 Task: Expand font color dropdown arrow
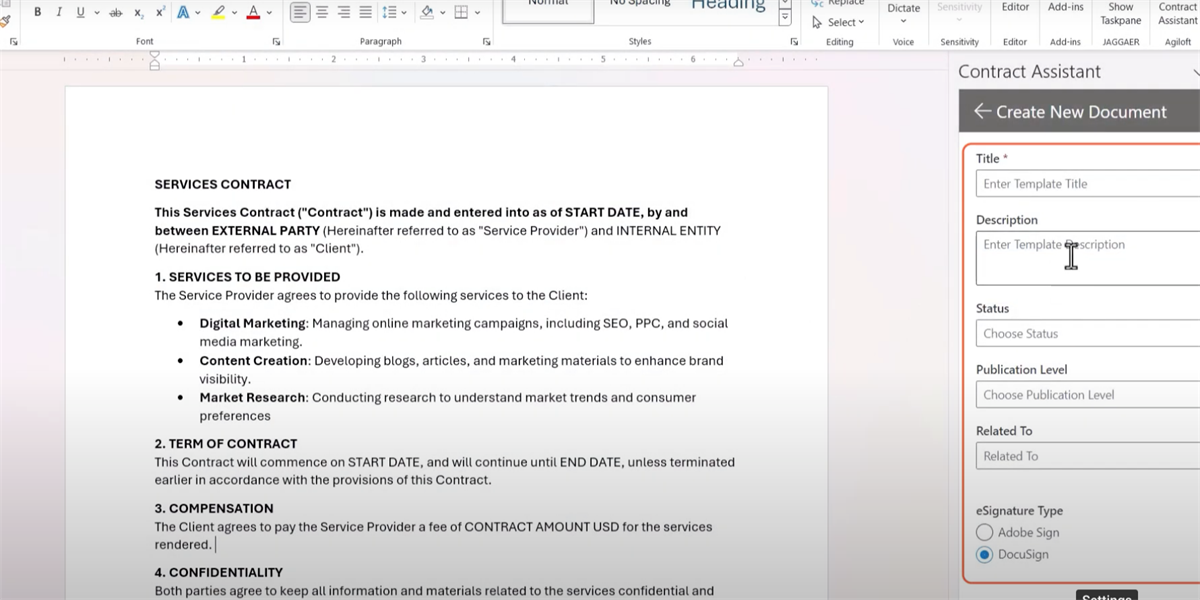[269, 12]
